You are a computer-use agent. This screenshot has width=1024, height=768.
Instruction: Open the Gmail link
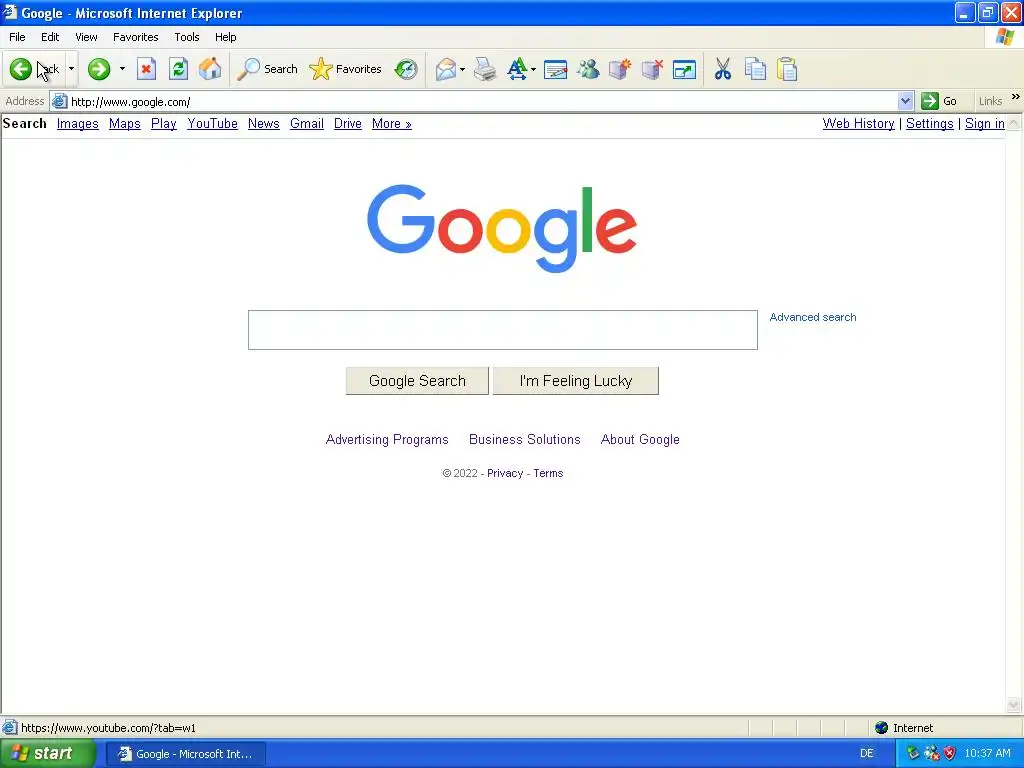tap(307, 123)
